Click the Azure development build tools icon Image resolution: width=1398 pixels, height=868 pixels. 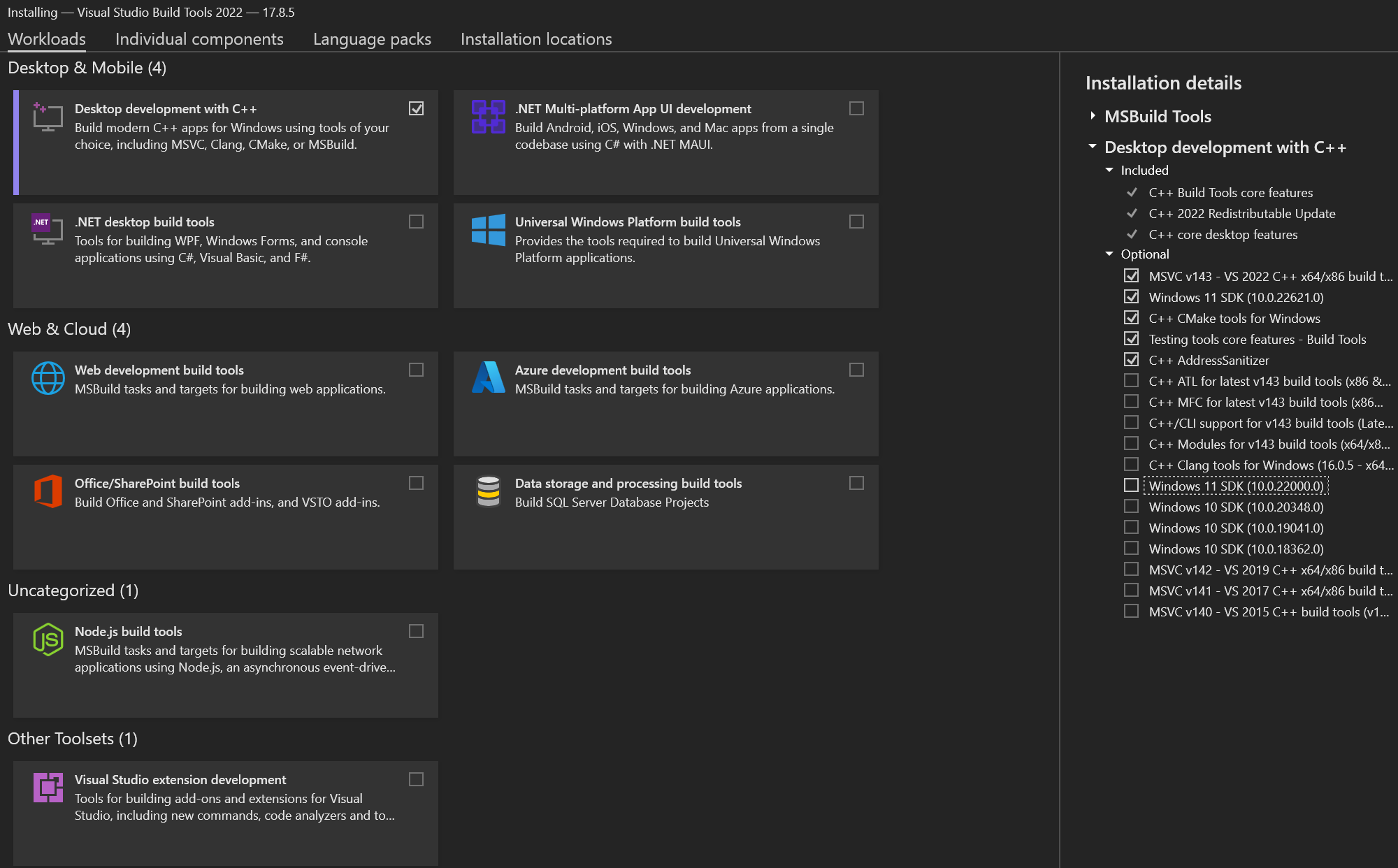coord(488,377)
